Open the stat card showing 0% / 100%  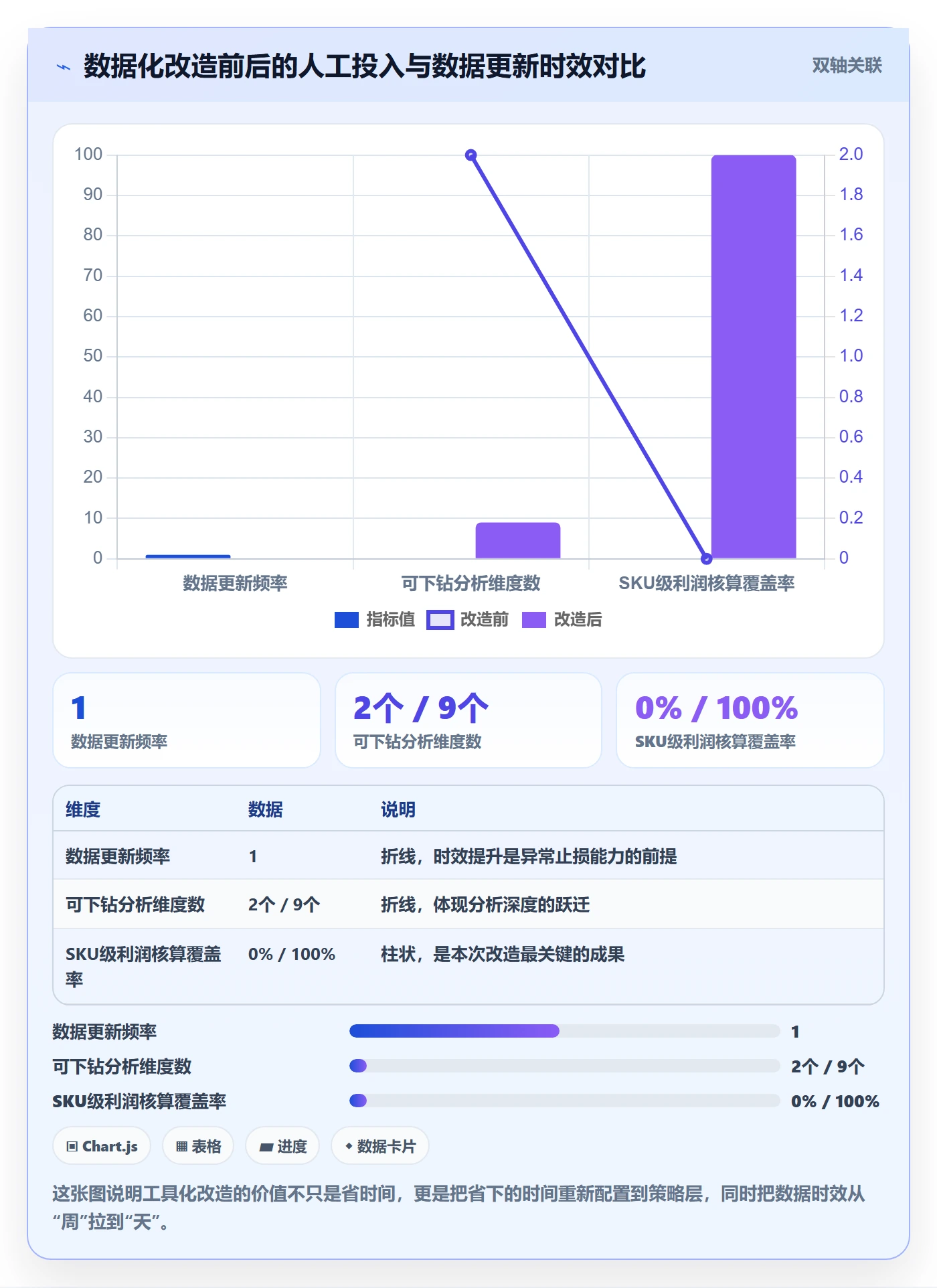click(750, 720)
